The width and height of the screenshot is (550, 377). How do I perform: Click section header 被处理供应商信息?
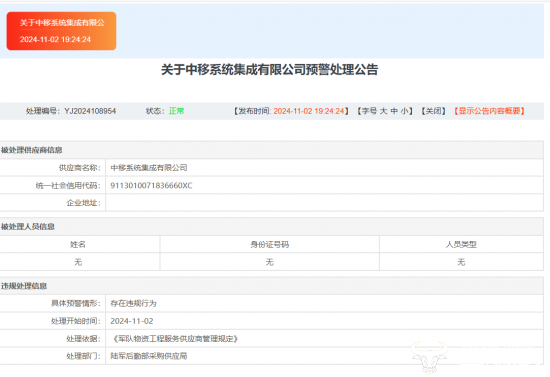pyautogui.click(x=32, y=150)
